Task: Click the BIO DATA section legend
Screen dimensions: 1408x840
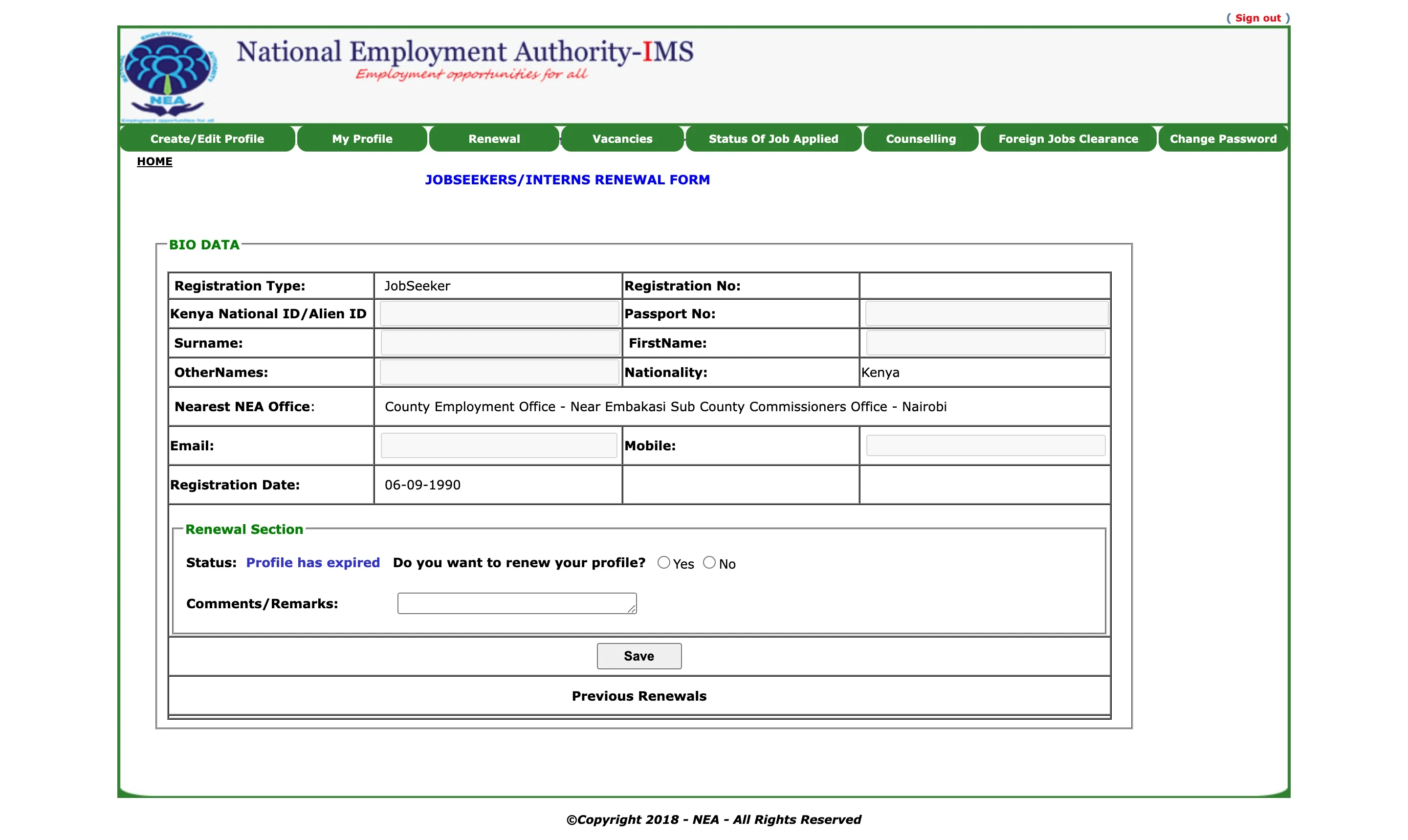Action: 204,245
